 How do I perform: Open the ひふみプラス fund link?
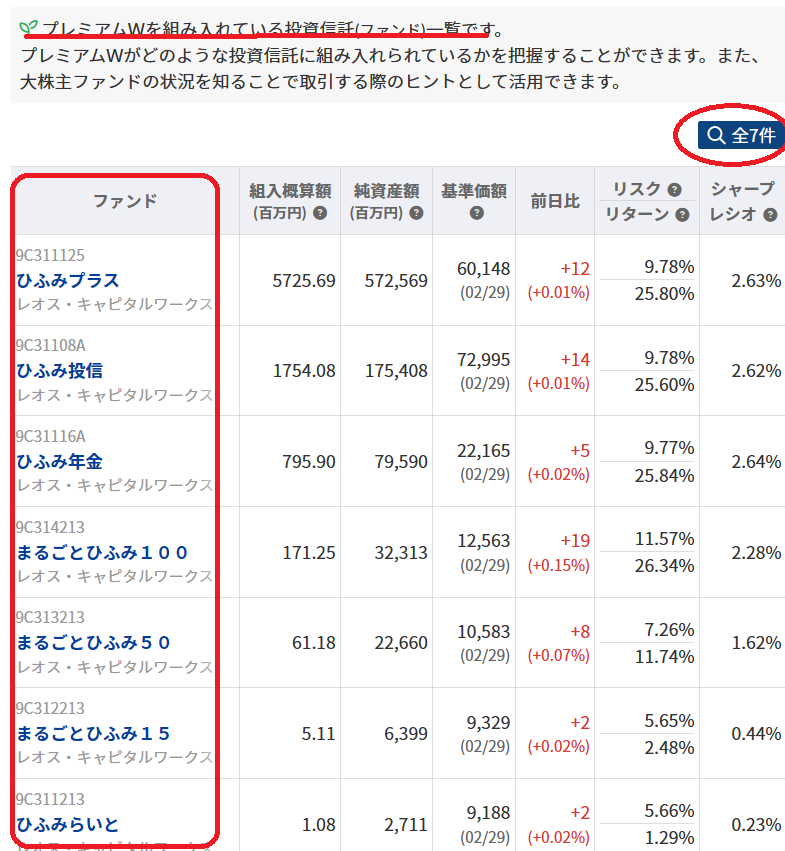click(68, 281)
